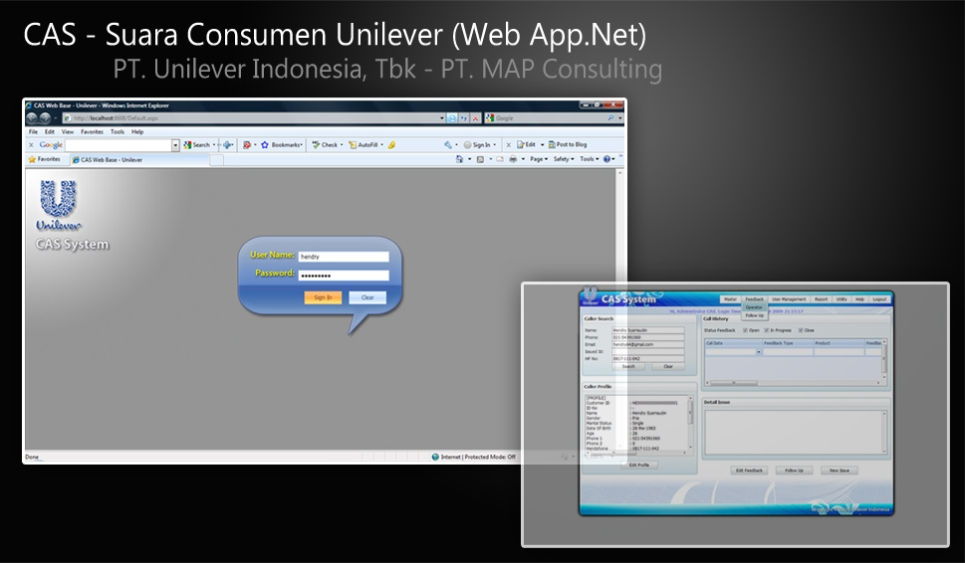Expand the Print button dropdown arrow
965x563 pixels.
[x=523, y=159]
